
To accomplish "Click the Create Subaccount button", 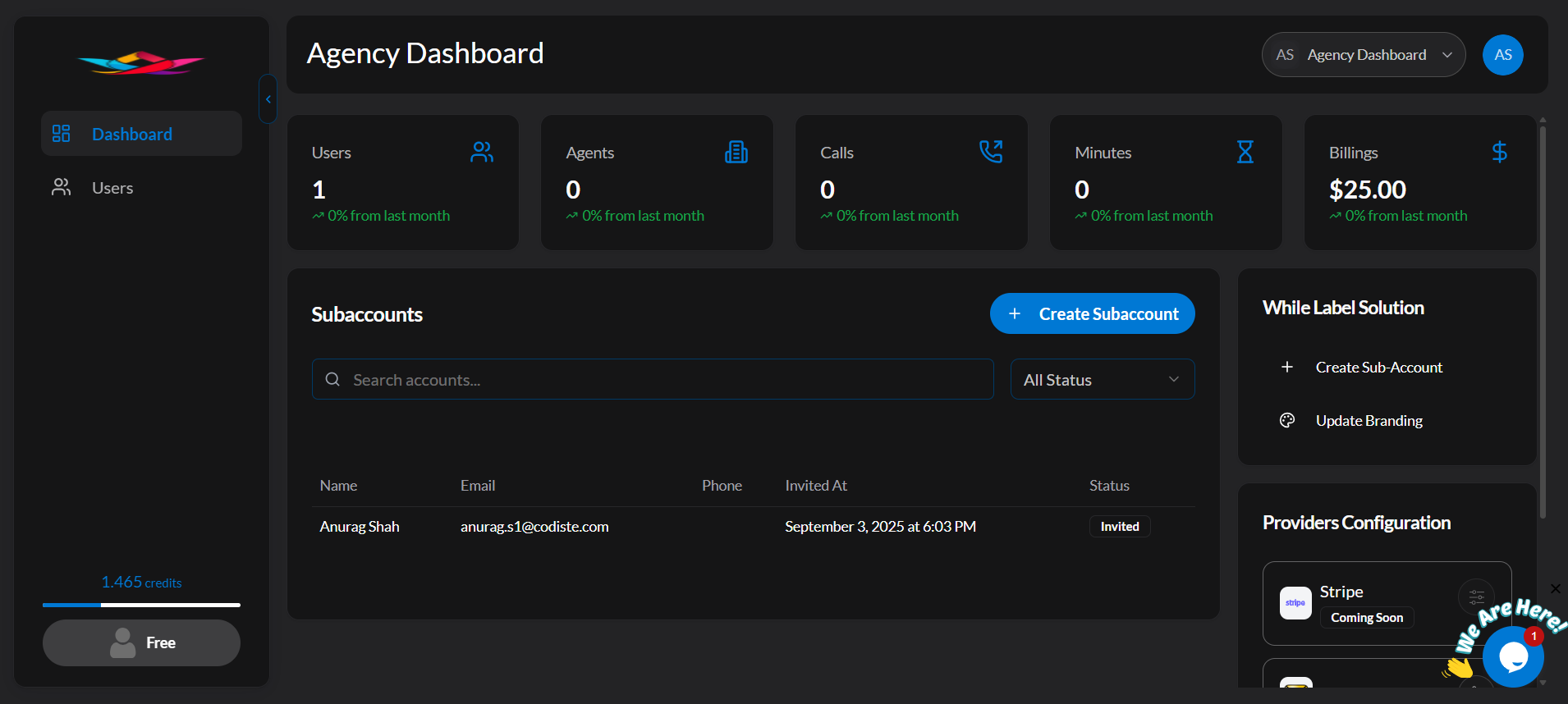I will click(x=1092, y=313).
